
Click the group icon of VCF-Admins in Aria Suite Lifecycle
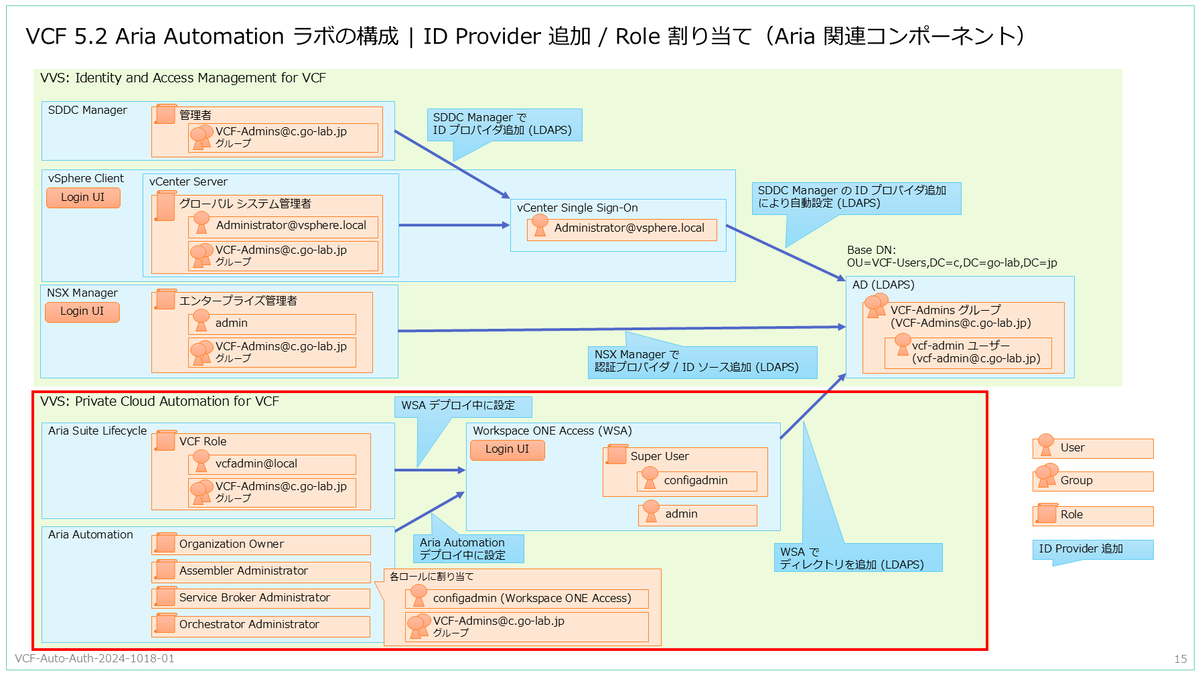(x=202, y=492)
